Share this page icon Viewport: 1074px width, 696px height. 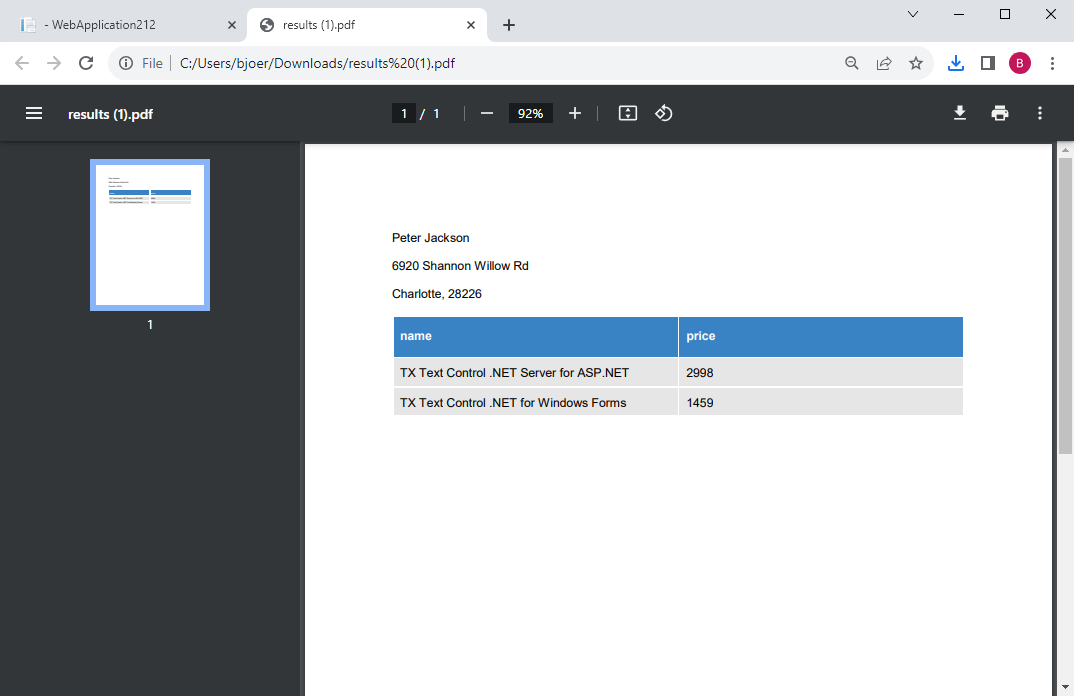[x=884, y=63]
